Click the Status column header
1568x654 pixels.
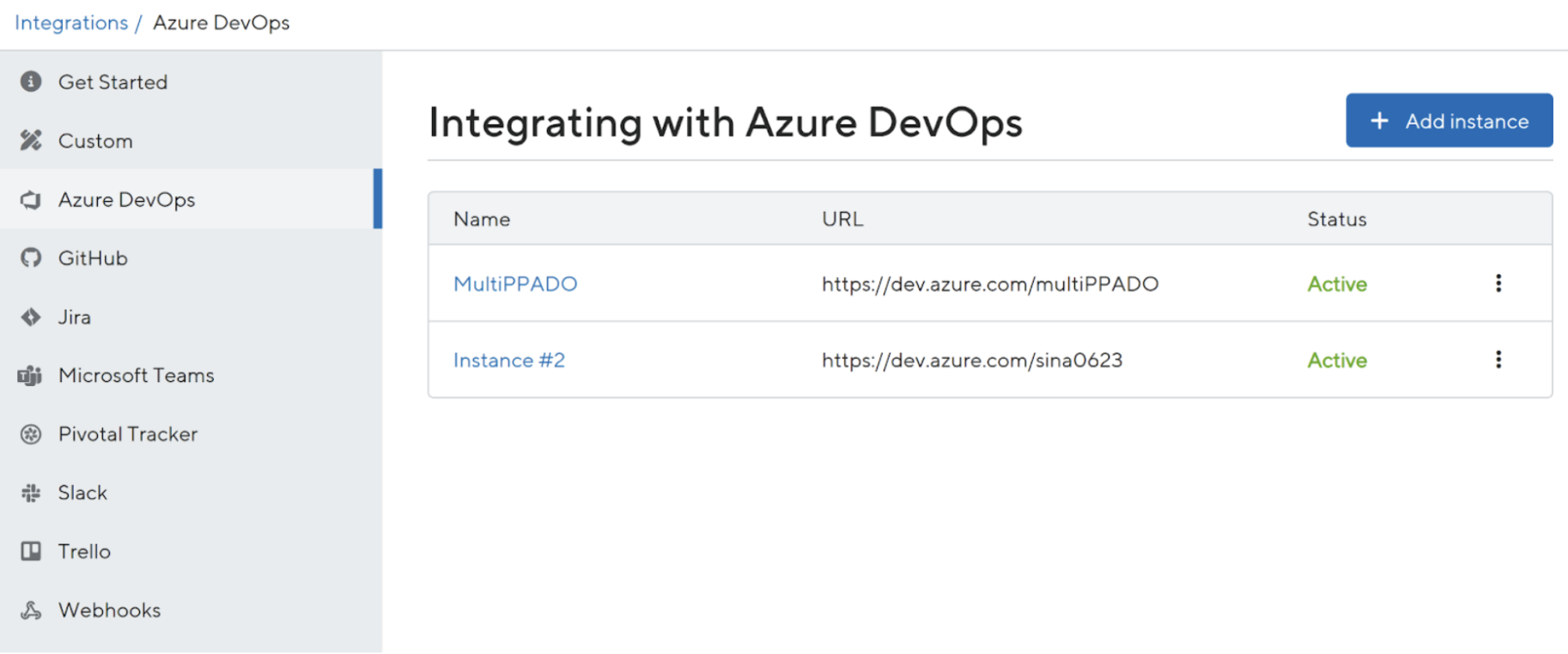coord(1337,220)
